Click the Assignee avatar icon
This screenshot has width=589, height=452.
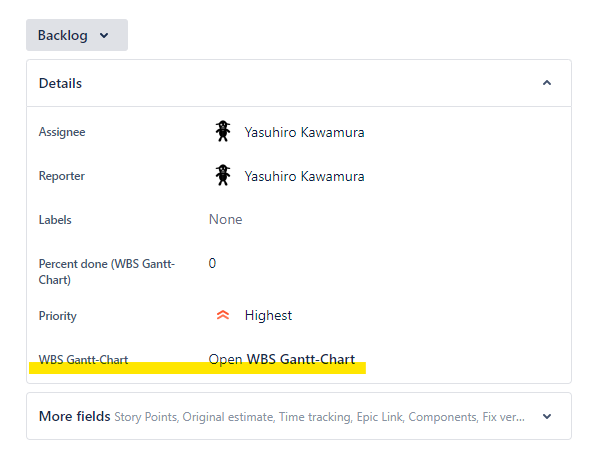[x=223, y=131]
